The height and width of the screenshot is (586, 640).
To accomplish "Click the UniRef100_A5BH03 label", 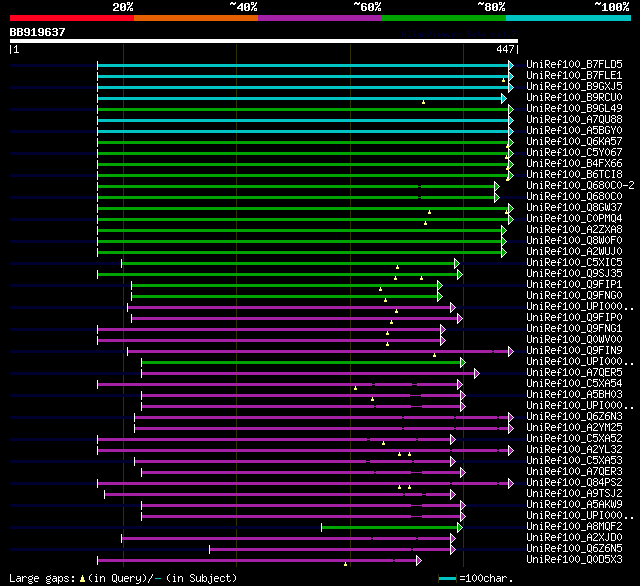I will point(574,395).
